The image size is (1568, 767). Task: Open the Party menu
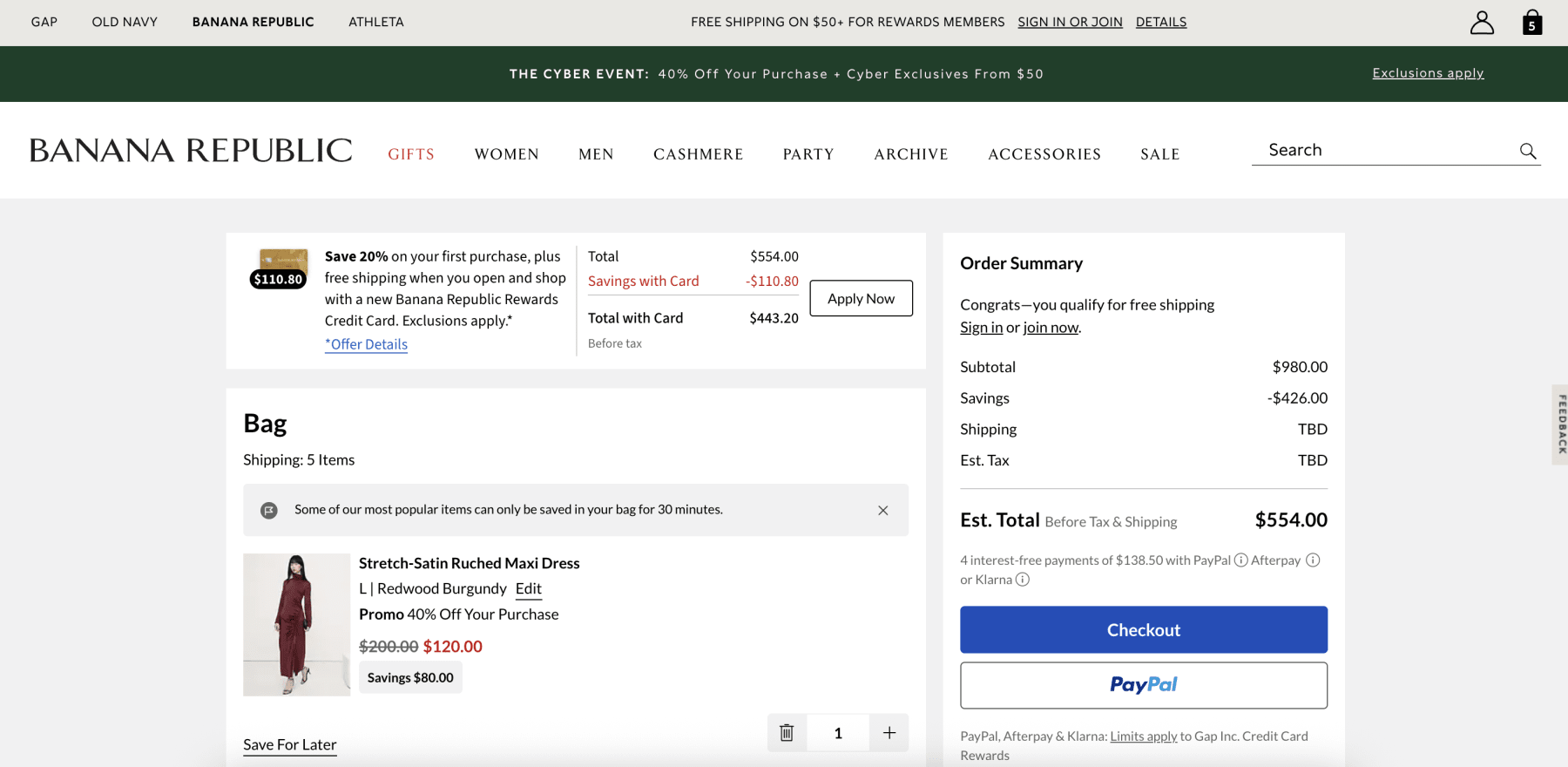point(808,154)
